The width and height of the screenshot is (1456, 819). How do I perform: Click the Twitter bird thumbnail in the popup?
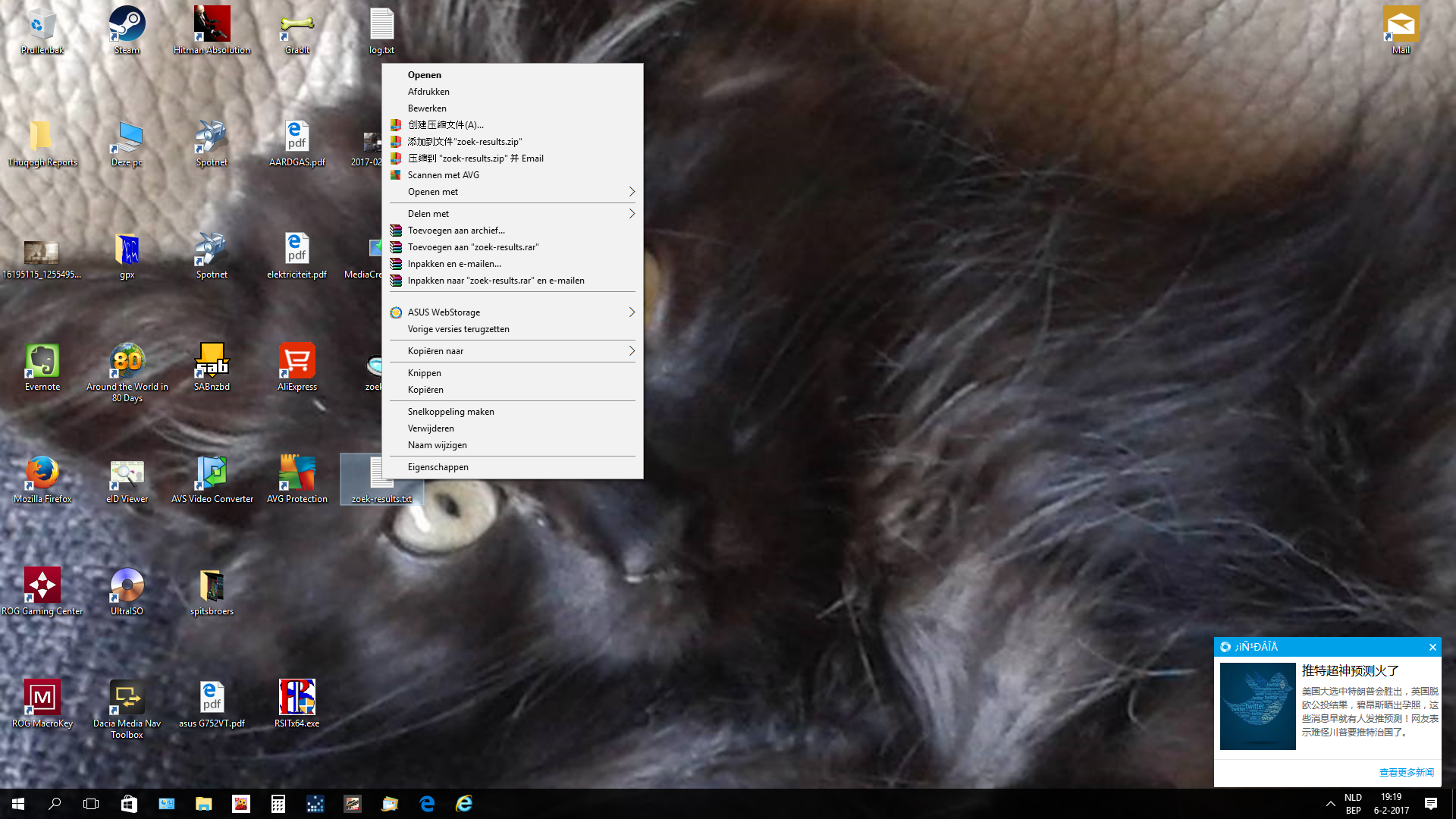(1257, 706)
